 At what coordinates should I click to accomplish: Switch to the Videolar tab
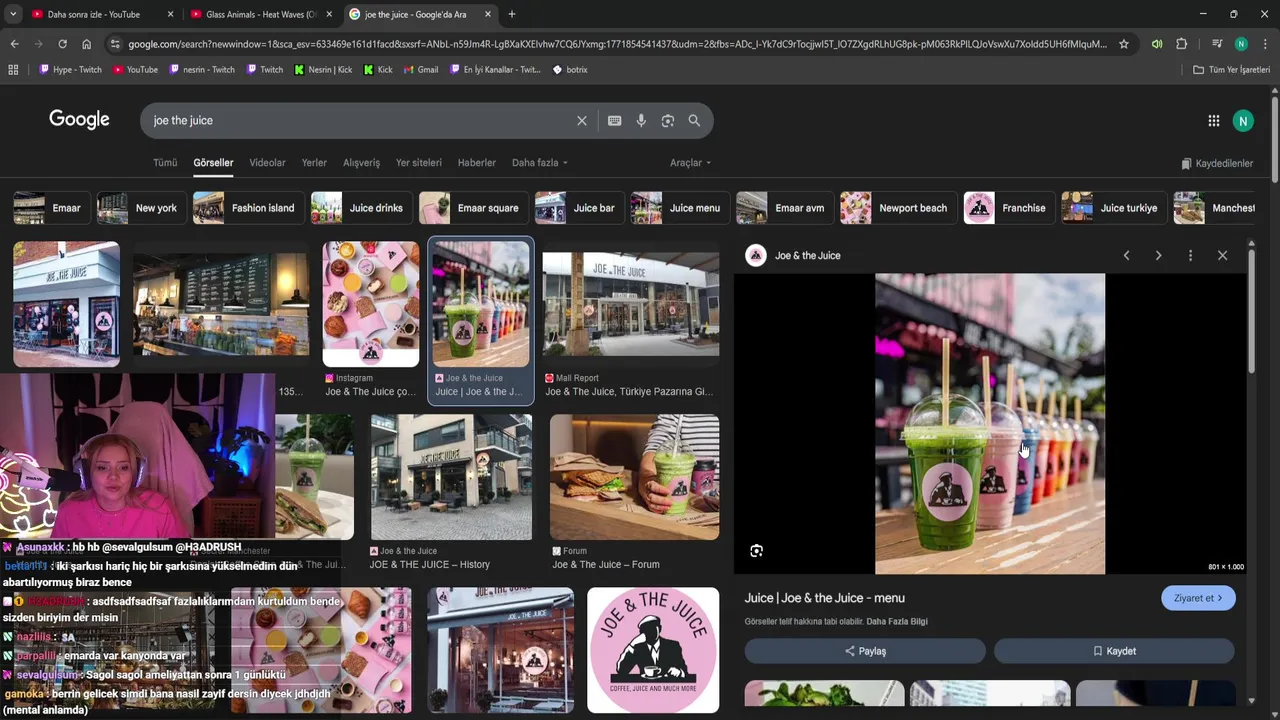[x=267, y=163]
